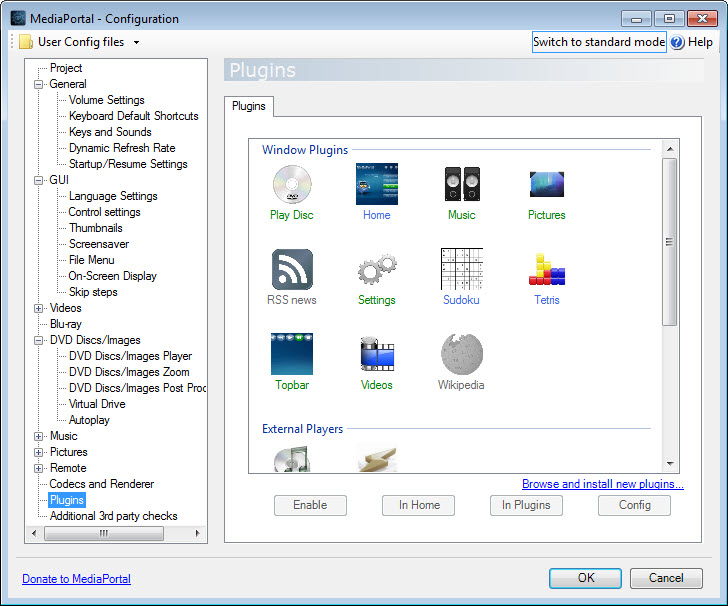This screenshot has width=728, height=606.
Task: Open the User Config files dropdown arrow
Action: 136,42
